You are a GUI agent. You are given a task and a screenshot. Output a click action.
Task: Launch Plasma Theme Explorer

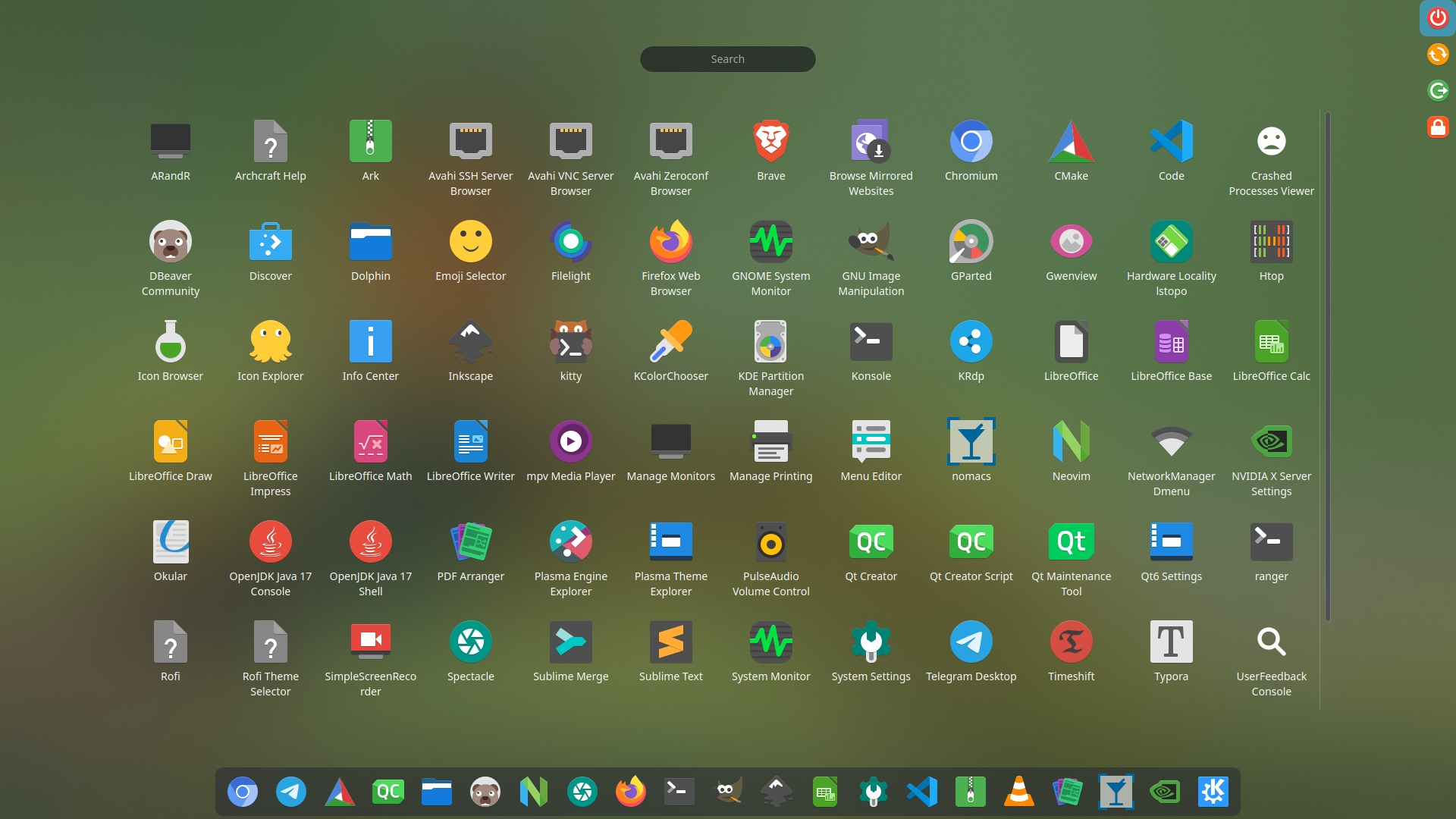(x=671, y=558)
